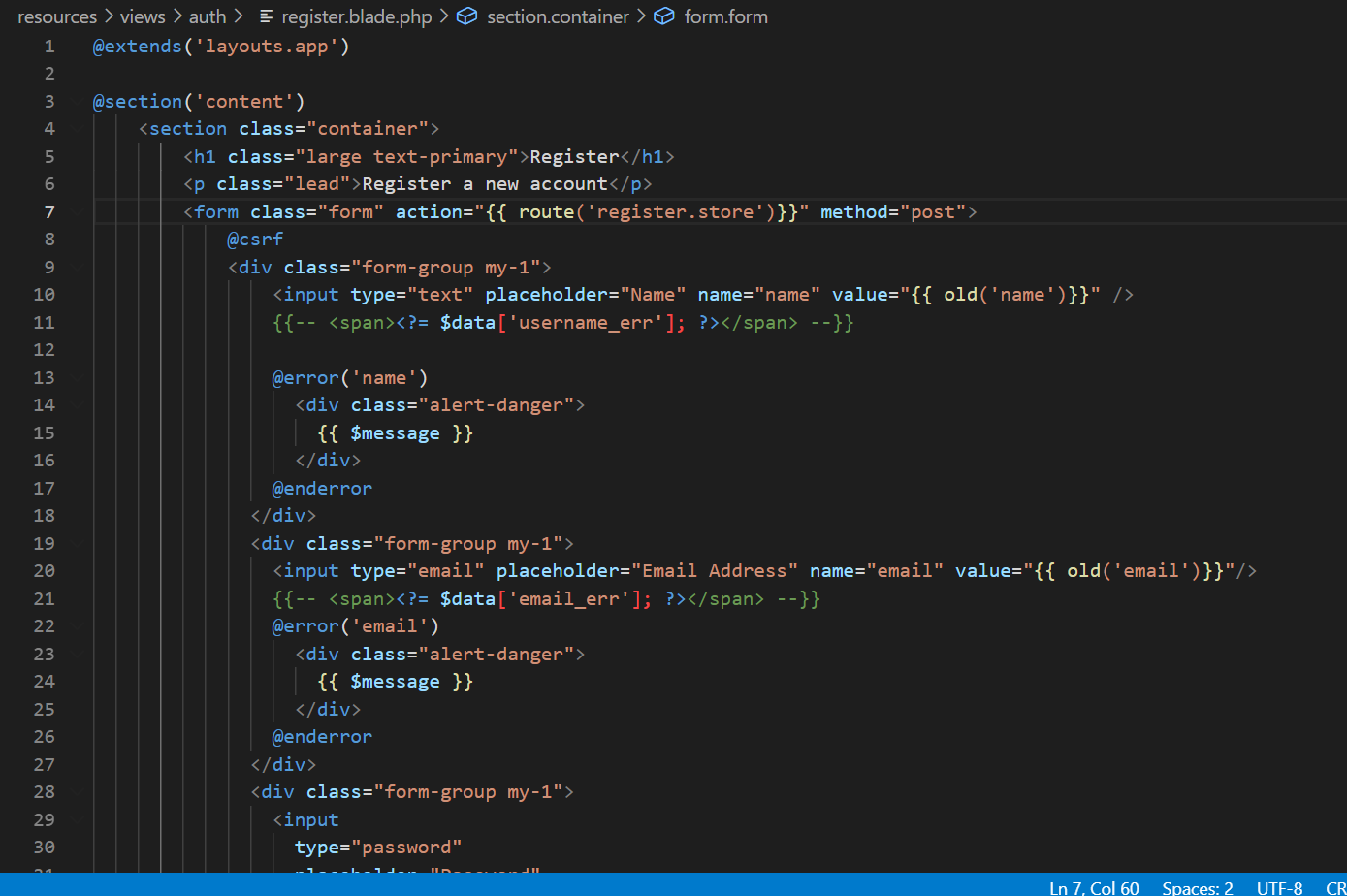Open the auth breadcrumb item
Viewport: 1347px width, 896px height.
(207, 16)
